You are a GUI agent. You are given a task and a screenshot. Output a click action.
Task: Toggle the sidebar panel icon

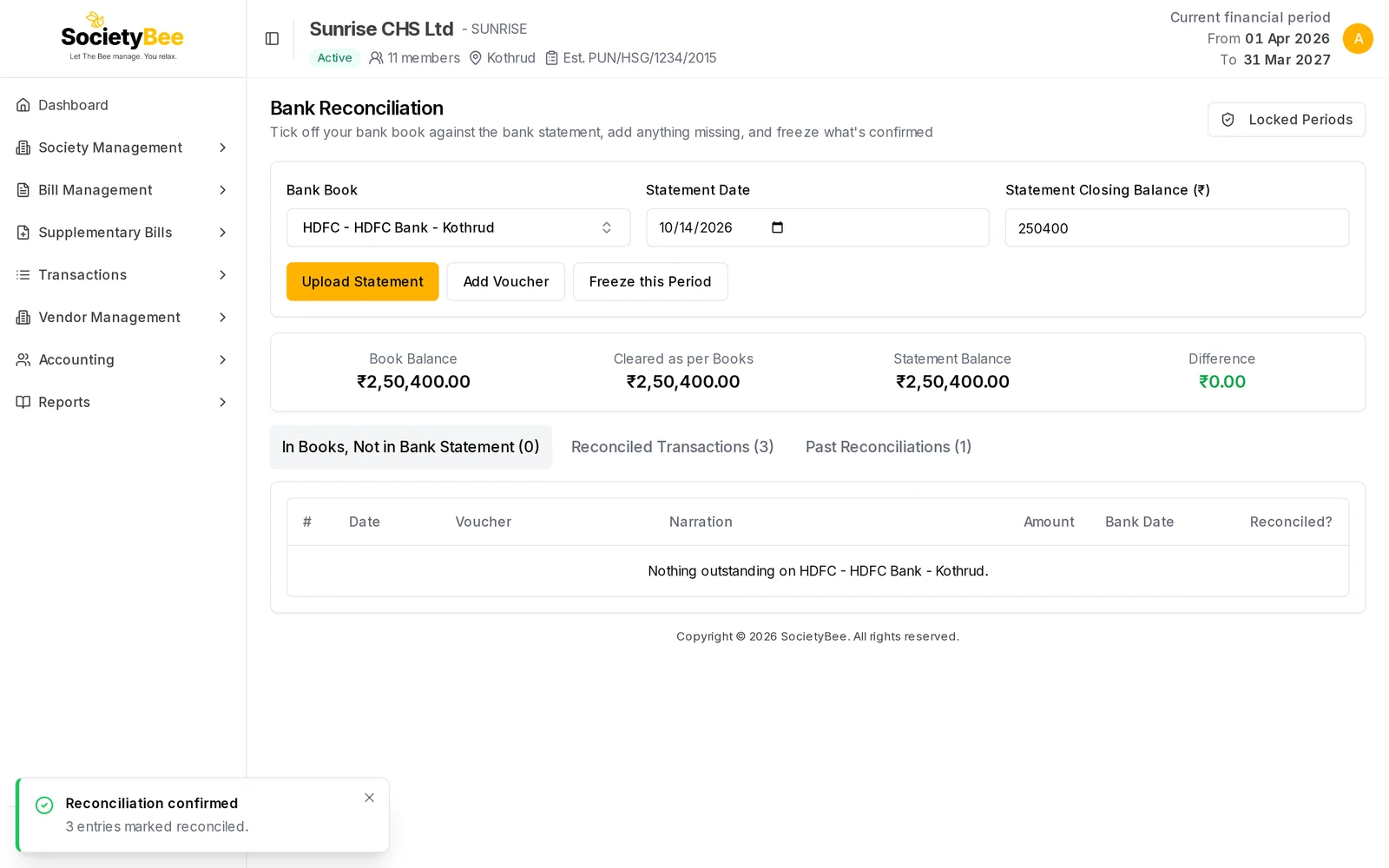pyautogui.click(x=272, y=38)
